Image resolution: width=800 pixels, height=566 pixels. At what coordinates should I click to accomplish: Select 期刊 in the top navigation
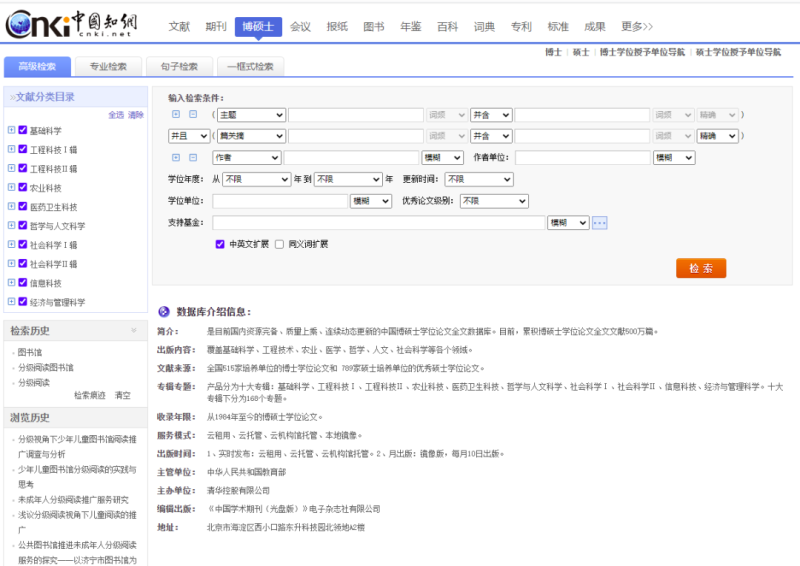pos(216,26)
